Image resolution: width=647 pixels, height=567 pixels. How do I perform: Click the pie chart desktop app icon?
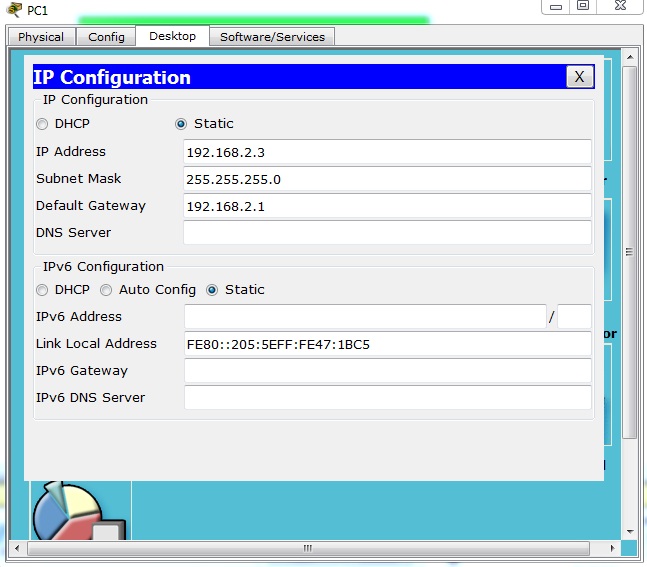tap(78, 511)
